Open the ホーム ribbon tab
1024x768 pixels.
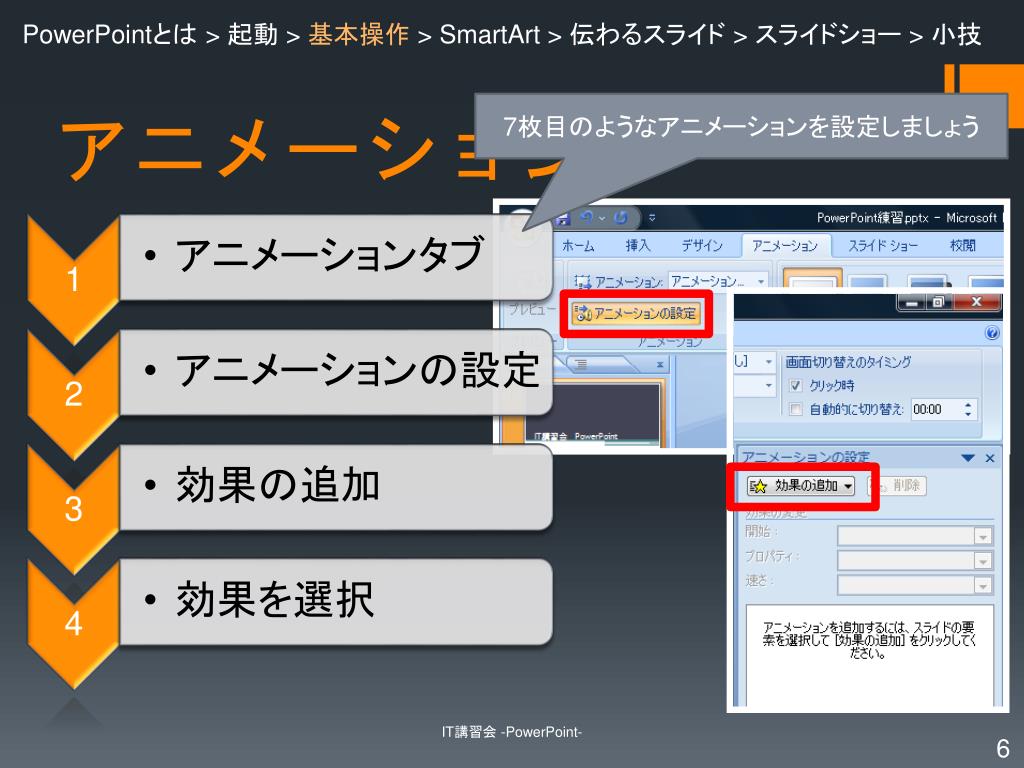(578, 246)
